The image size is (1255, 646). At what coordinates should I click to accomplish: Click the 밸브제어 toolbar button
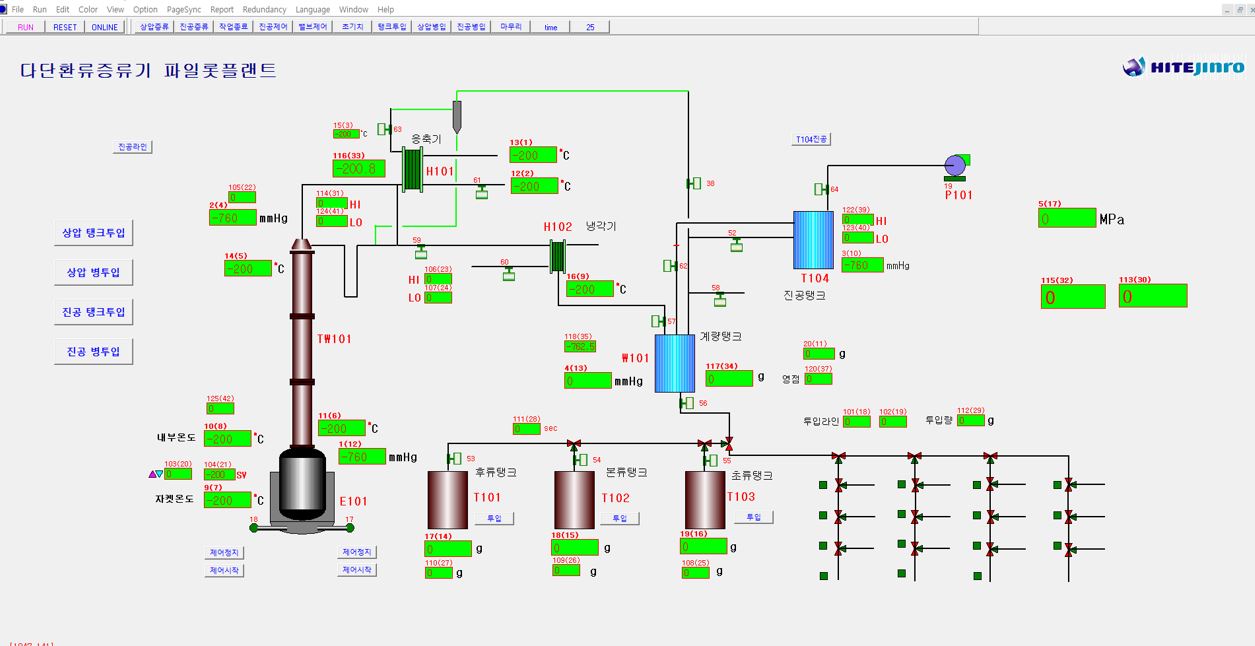(313, 27)
